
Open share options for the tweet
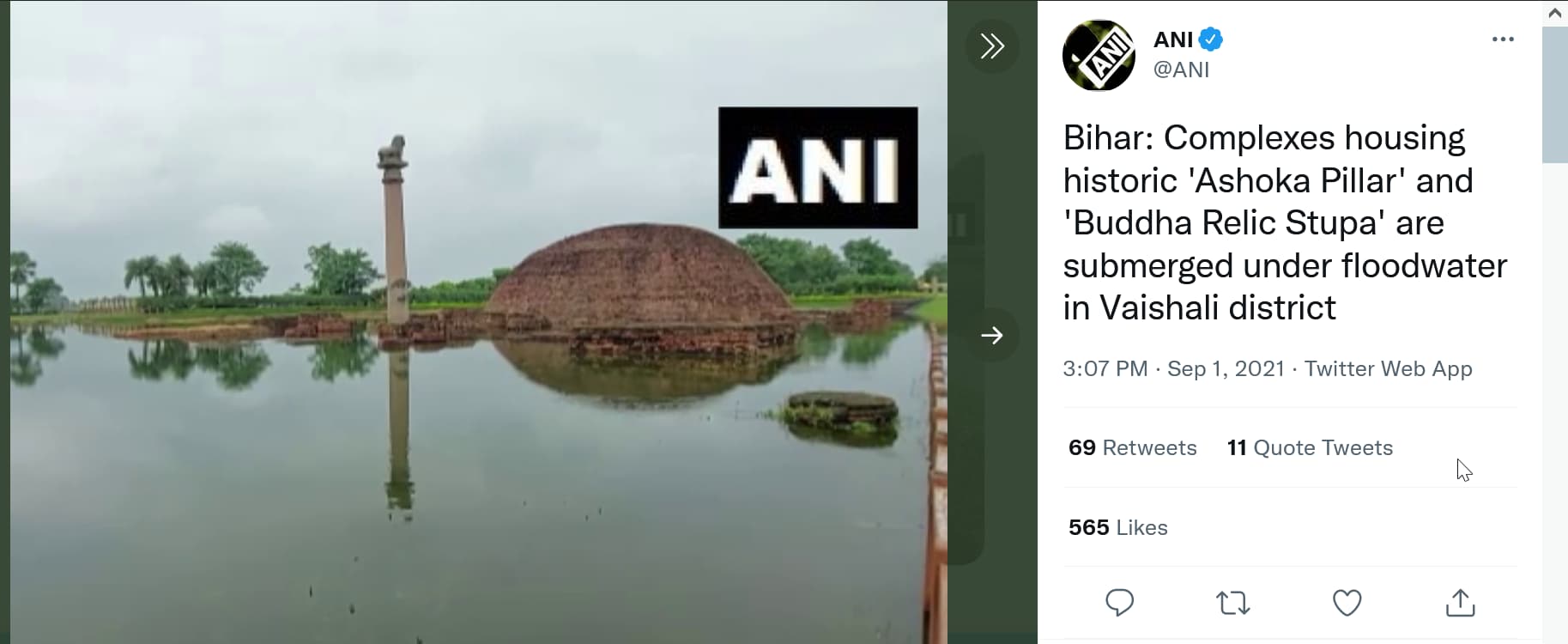click(x=1460, y=603)
